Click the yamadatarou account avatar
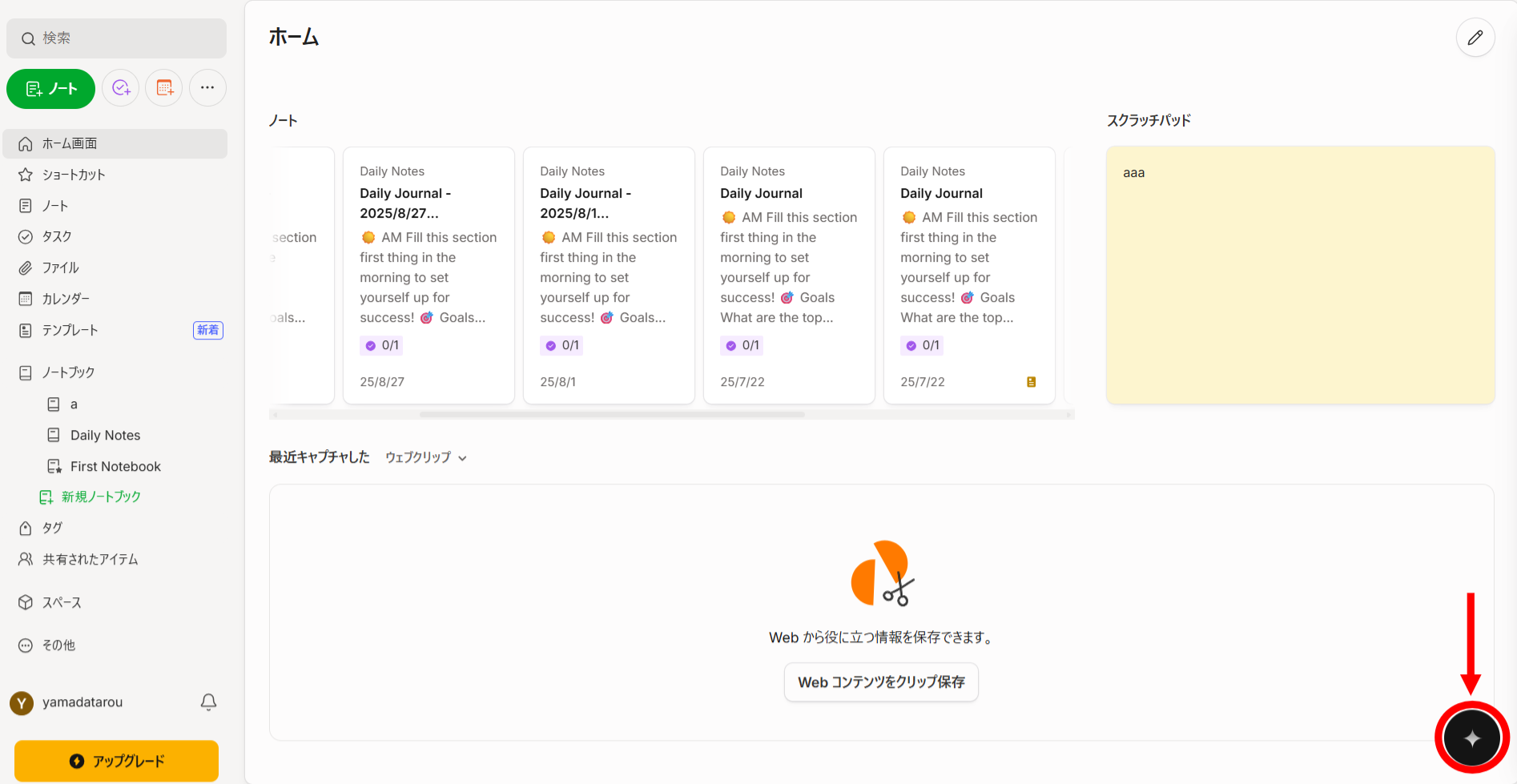Screen dimensions: 1517x784 20,702
